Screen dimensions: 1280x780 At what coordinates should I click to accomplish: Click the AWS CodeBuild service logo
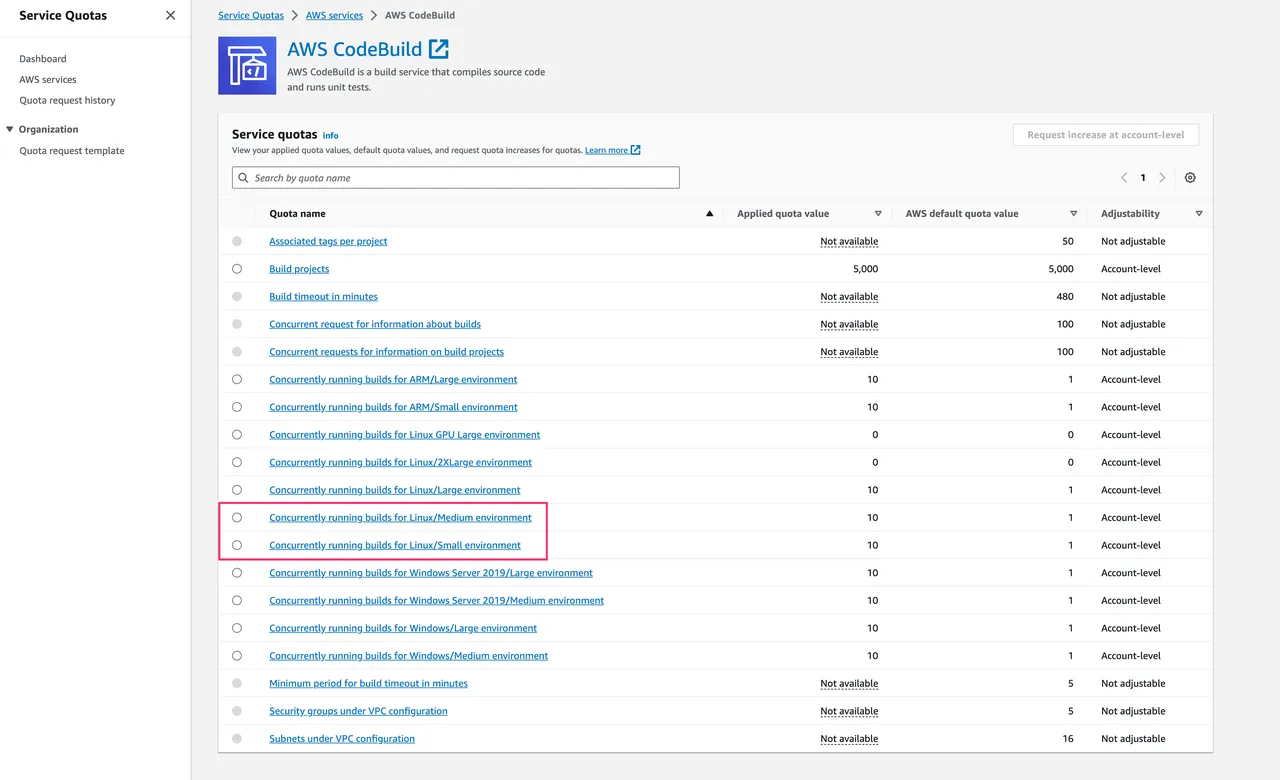(247, 66)
